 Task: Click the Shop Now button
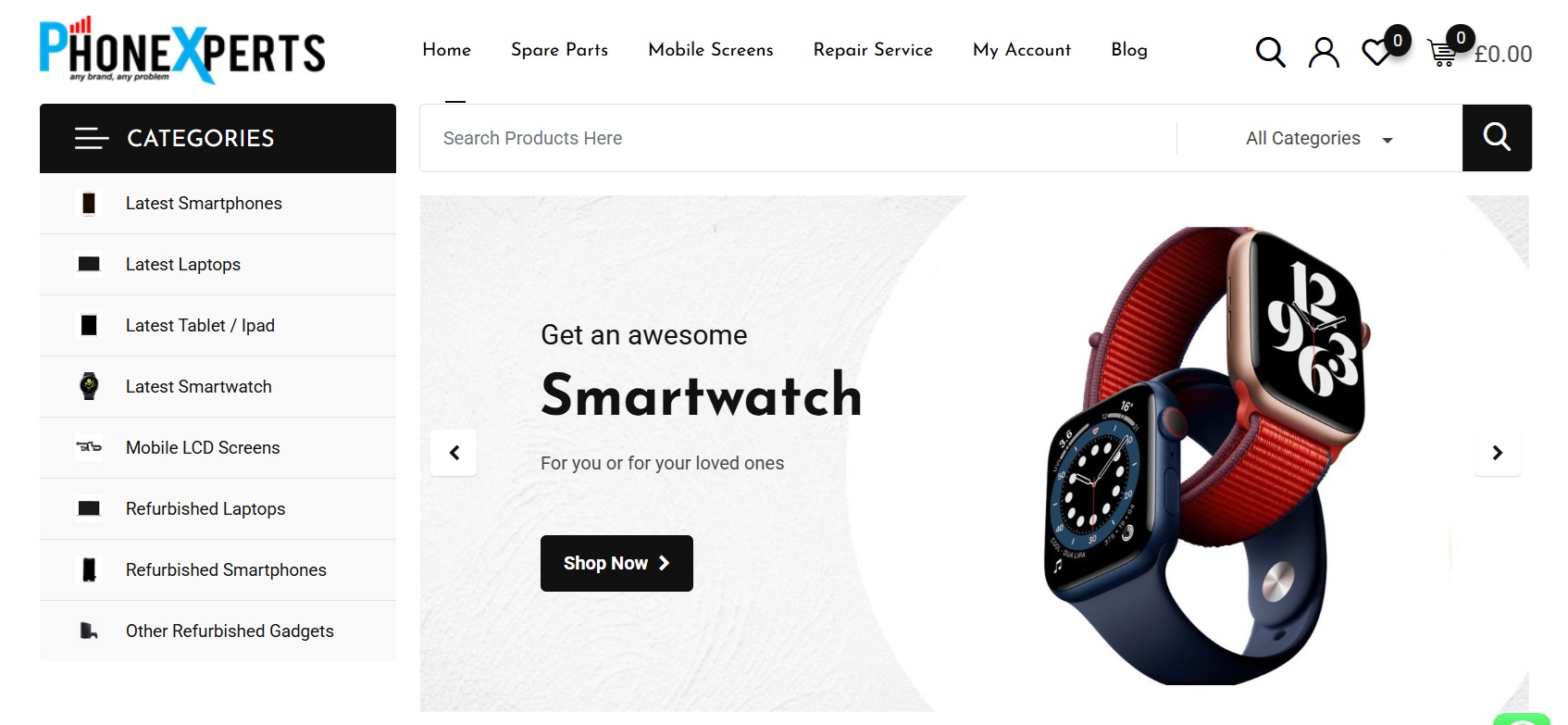616,563
